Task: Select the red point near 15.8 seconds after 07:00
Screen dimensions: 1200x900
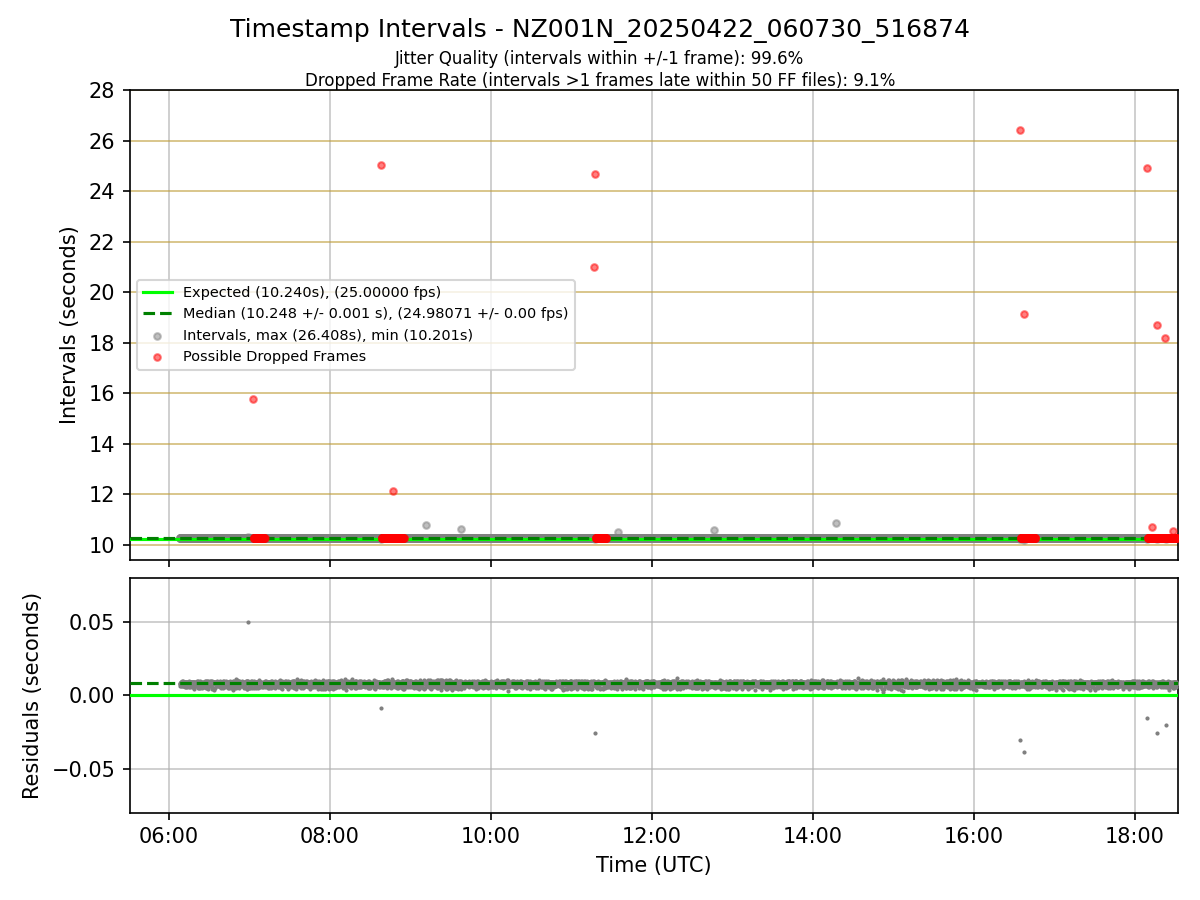Action: [253, 399]
